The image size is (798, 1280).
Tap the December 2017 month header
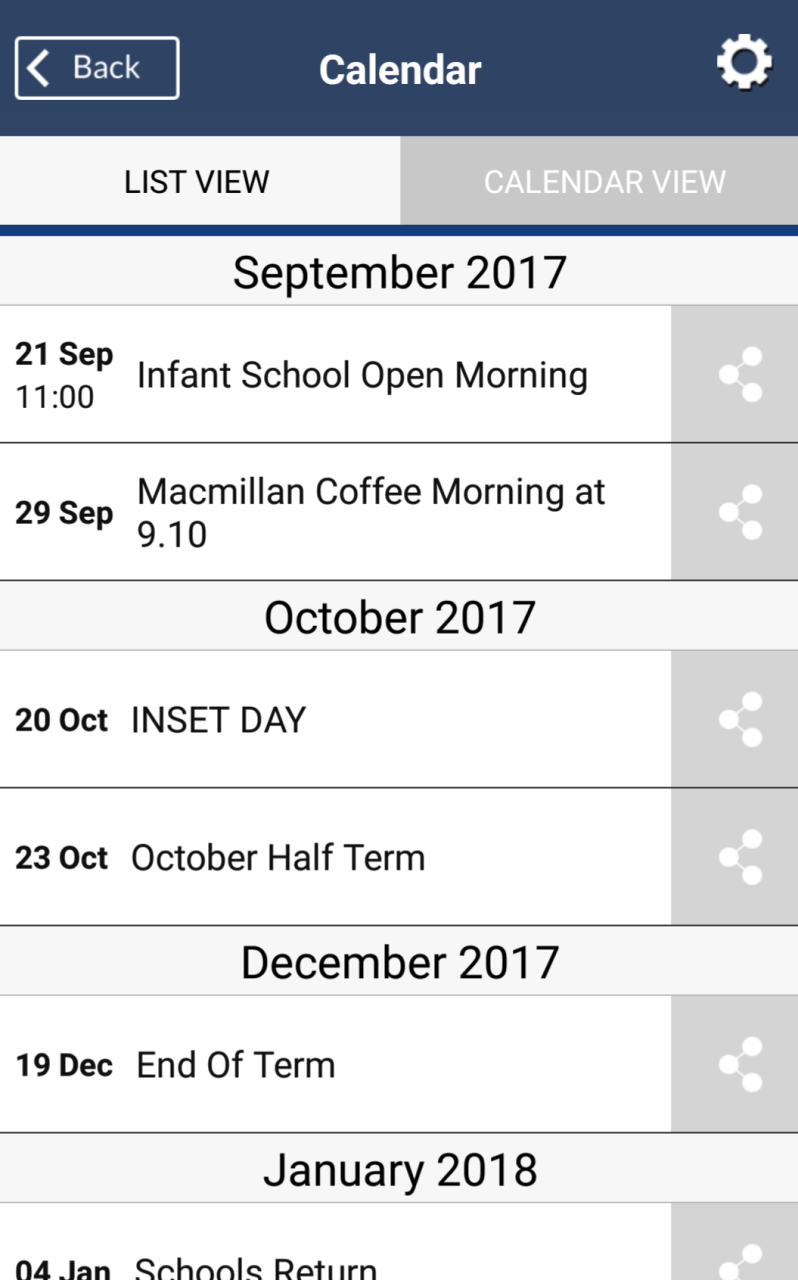[x=399, y=961]
